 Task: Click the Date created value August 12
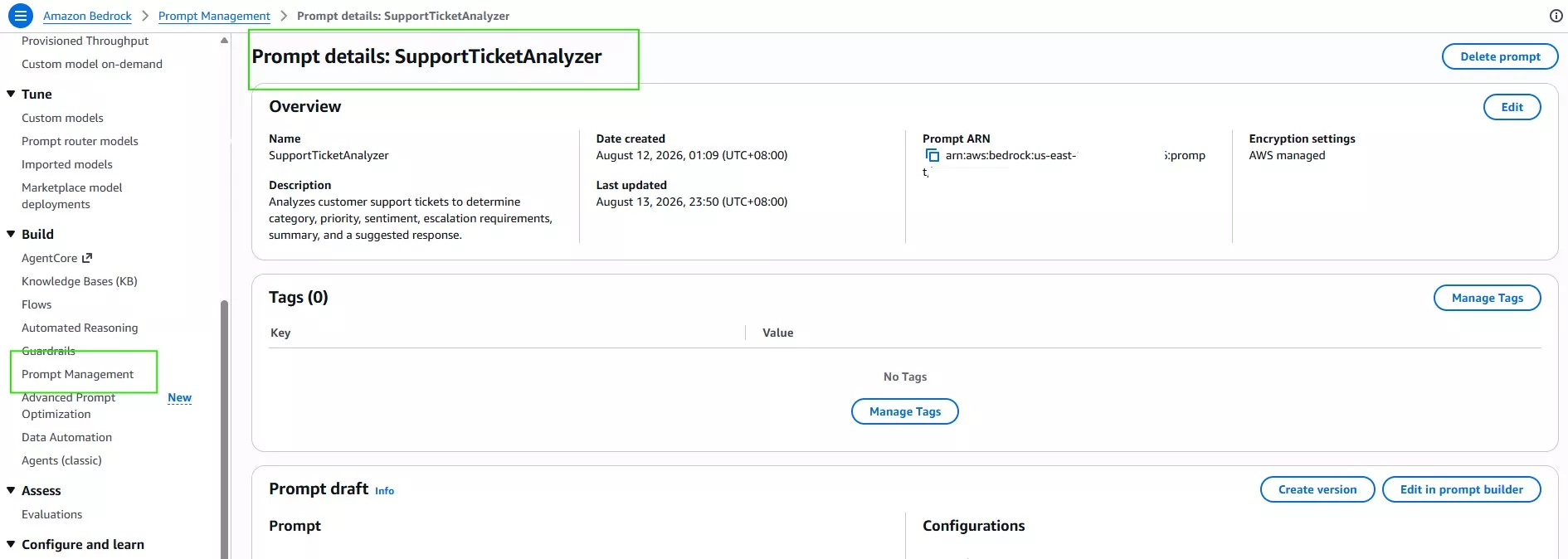tap(692, 155)
